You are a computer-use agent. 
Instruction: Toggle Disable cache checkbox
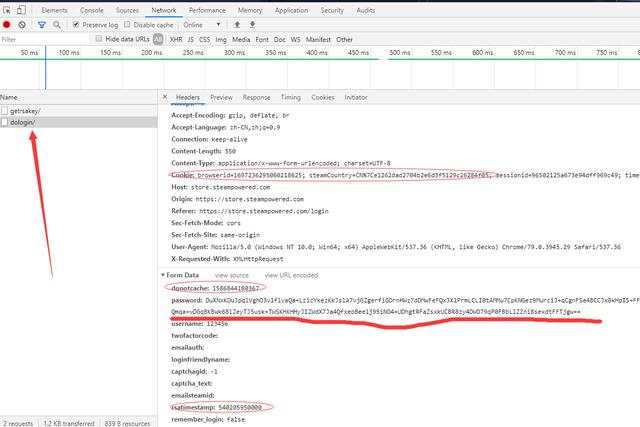pyautogui.click(x=127, y=24)
